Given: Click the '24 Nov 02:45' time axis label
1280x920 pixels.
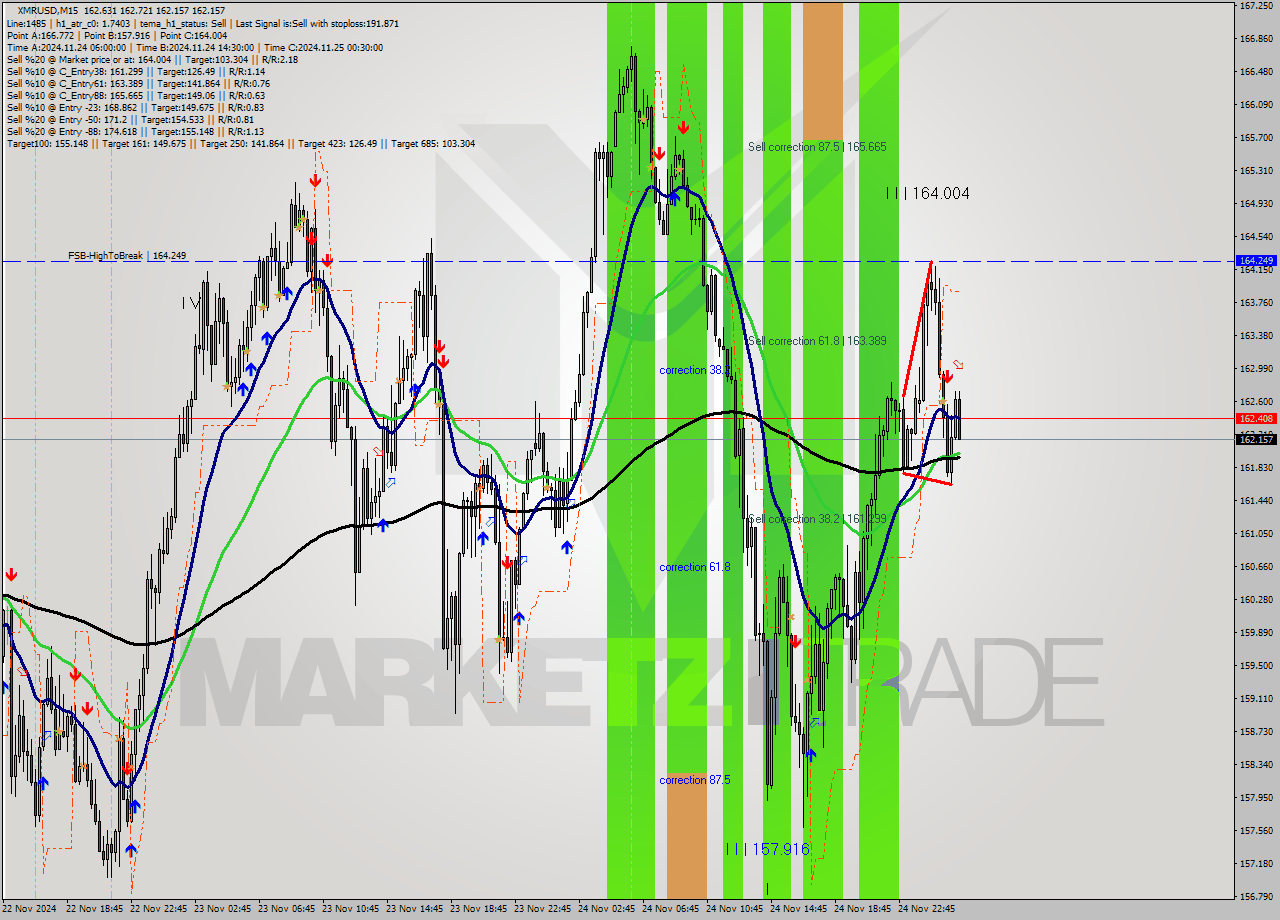Looking at the screenshot, I should pos(606,910).
